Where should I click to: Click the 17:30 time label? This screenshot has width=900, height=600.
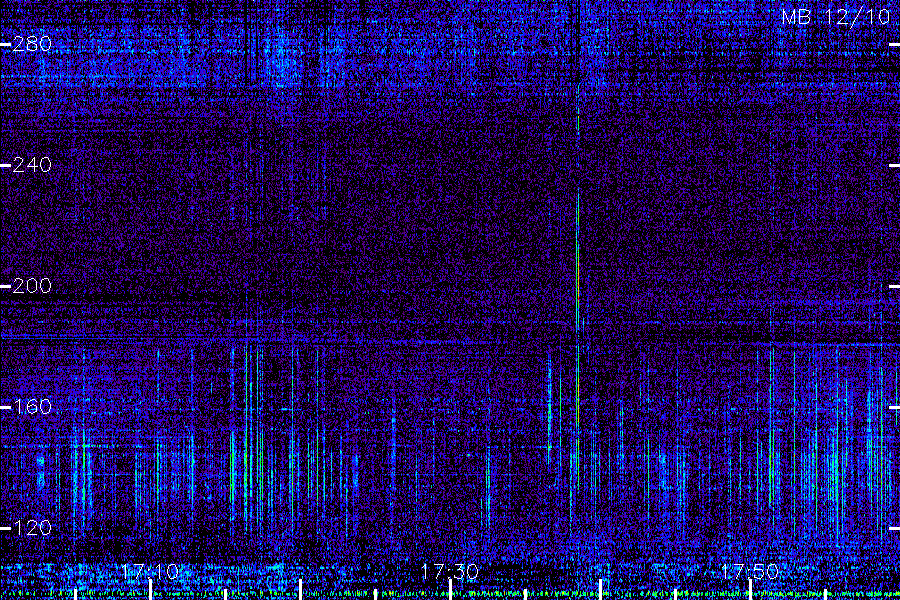[x=450, y=572]
